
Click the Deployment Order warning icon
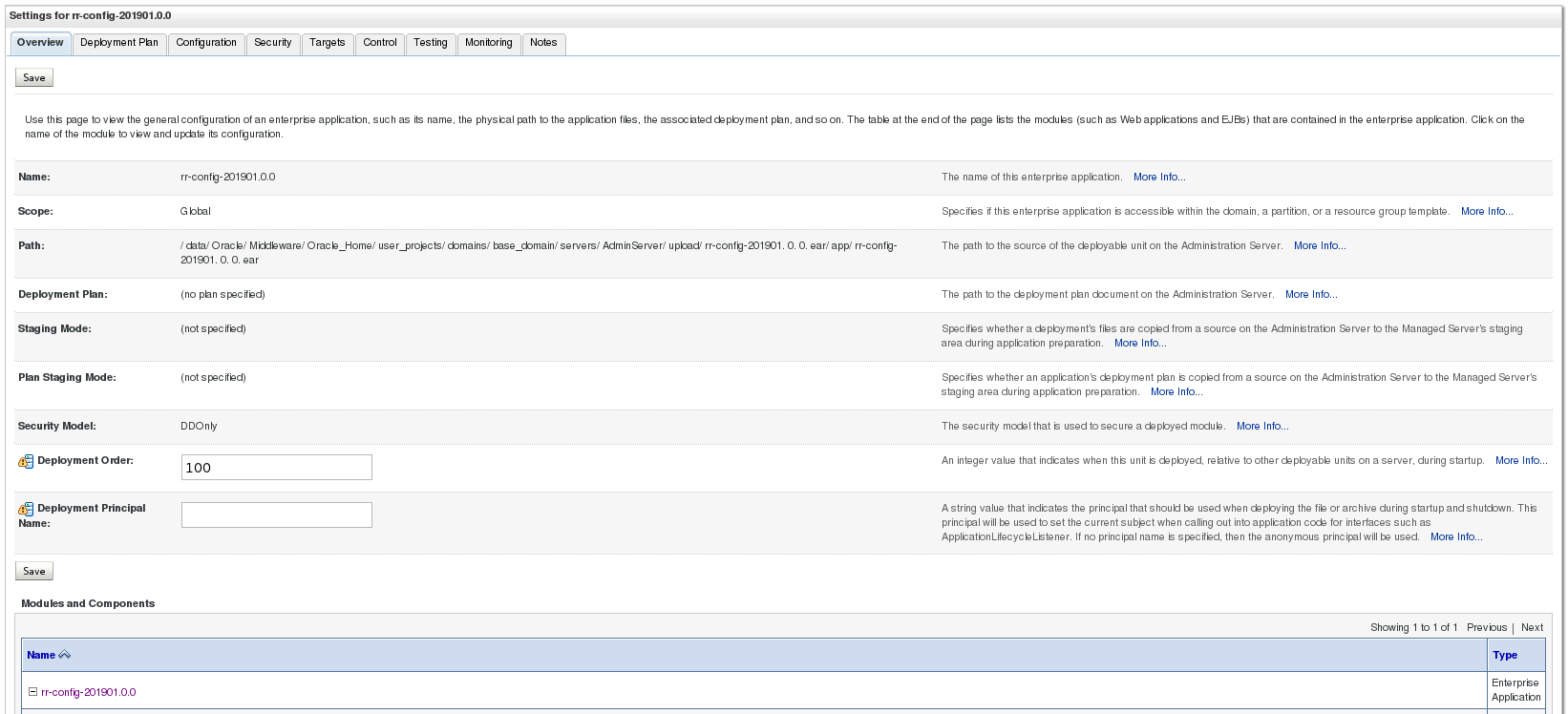(26, 462)
